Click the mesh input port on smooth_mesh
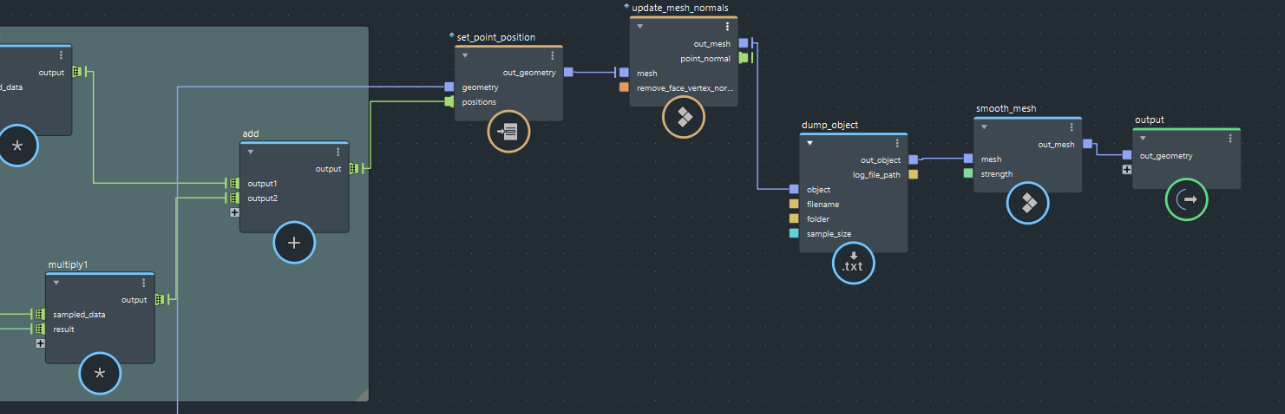The image size is (1285, 414). pyautogui.click(x=968, y=158)
